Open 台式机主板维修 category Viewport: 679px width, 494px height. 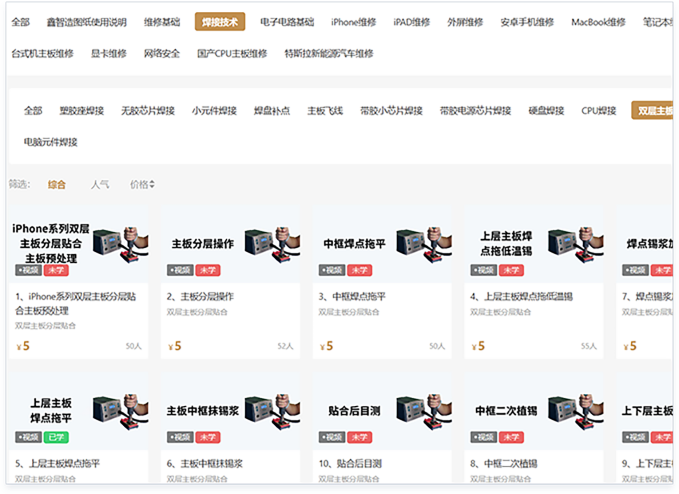42,54
